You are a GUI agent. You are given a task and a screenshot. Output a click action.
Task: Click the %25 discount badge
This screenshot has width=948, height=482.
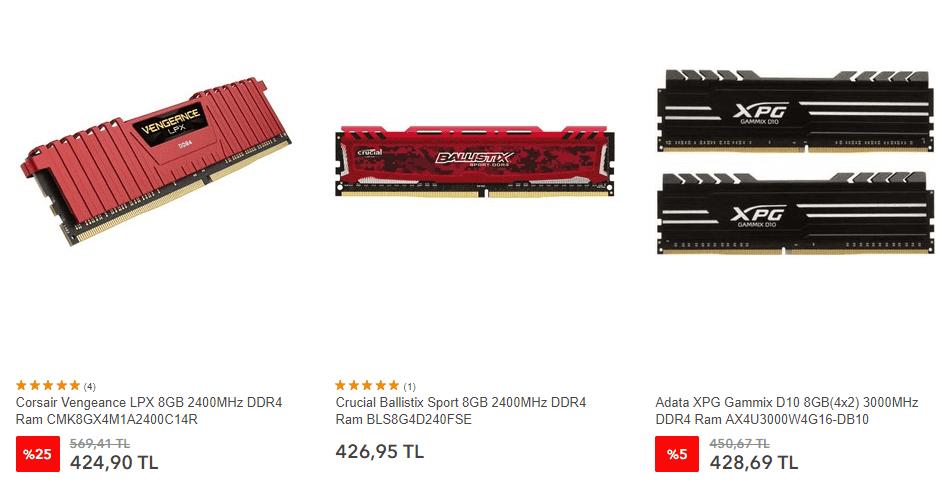pyautogui.click(x=37, y=454)
